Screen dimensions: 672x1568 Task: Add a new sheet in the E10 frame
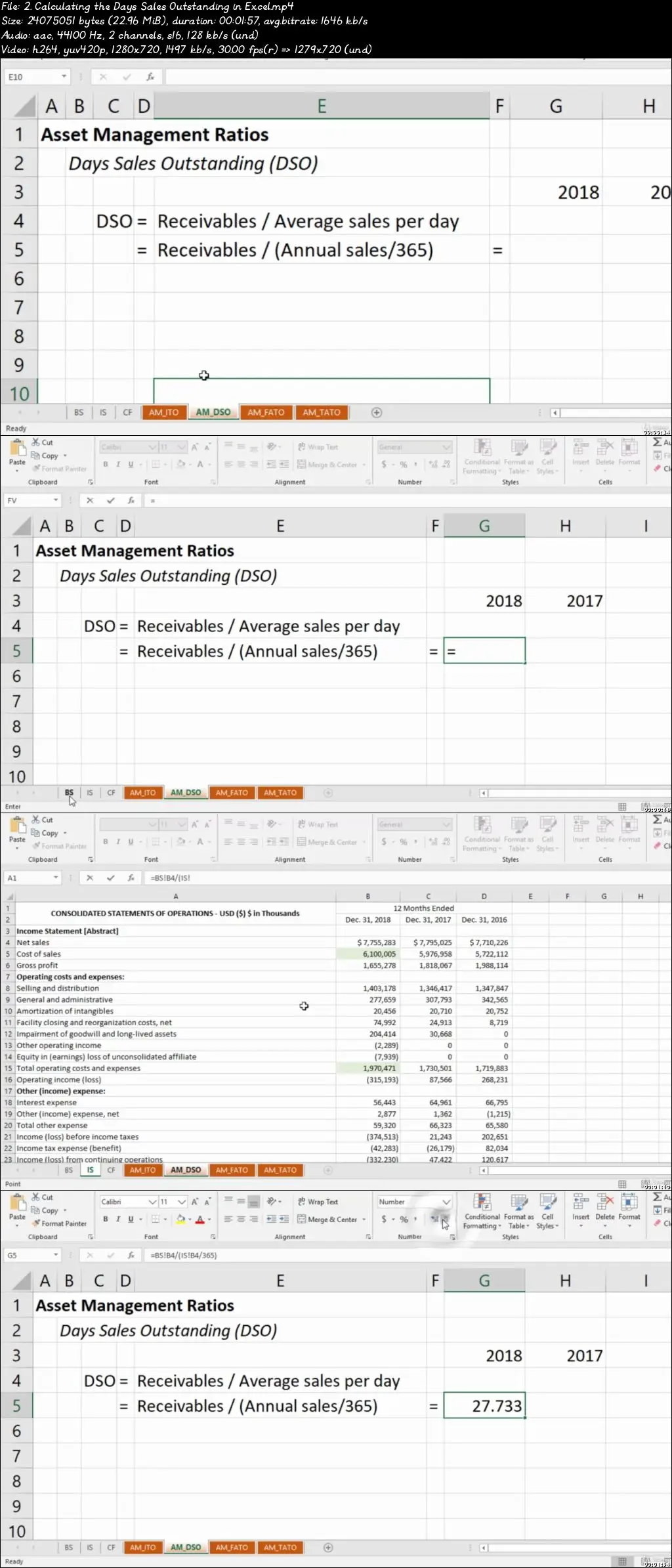377,413
